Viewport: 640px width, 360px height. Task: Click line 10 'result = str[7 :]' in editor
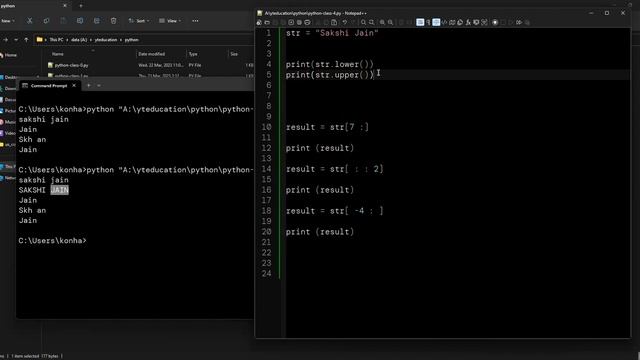coord(327,127)
